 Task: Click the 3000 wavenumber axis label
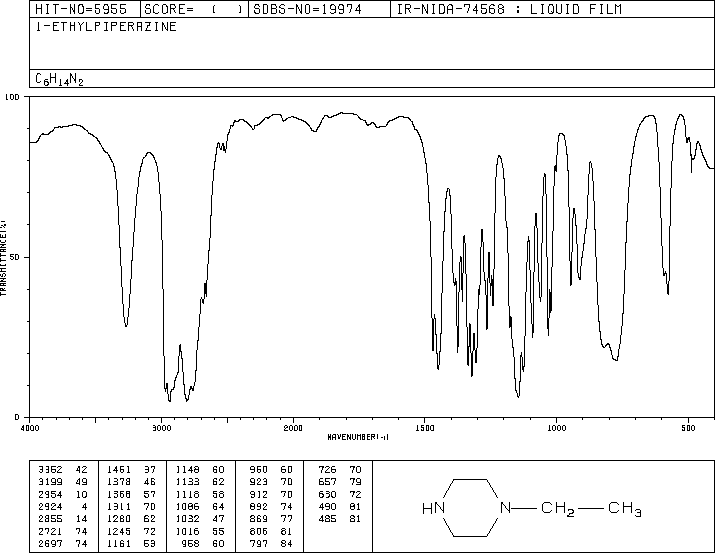coord(161,428)
